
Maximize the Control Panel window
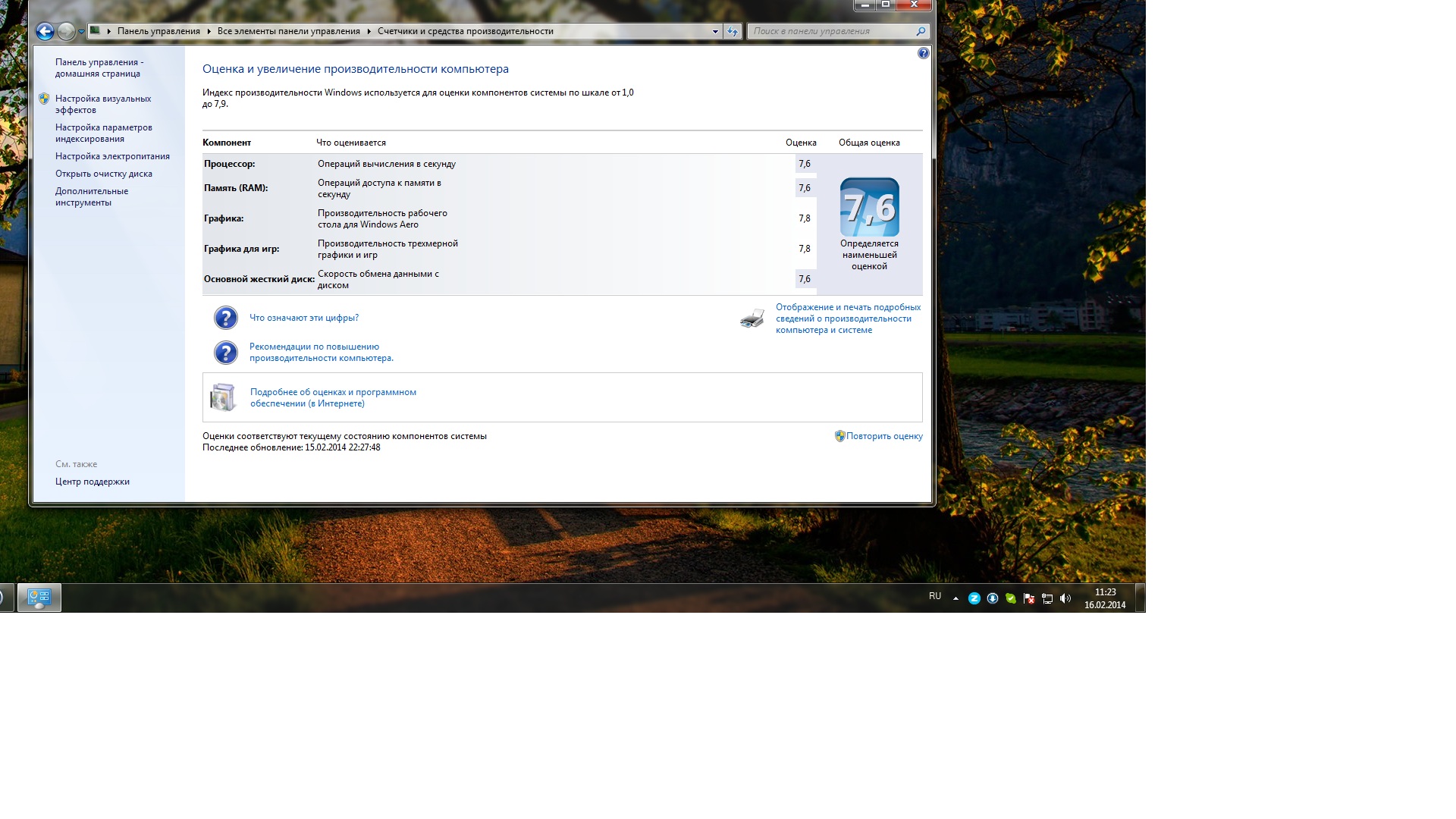(886, 5)
